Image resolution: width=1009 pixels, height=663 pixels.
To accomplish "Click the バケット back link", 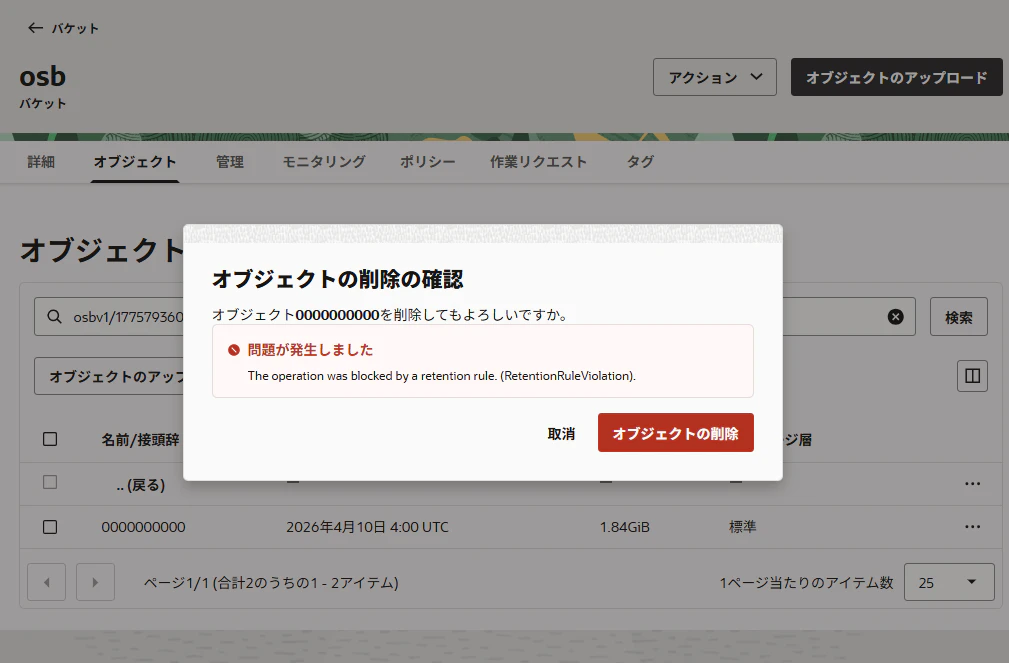I will [x=75, y=28].
